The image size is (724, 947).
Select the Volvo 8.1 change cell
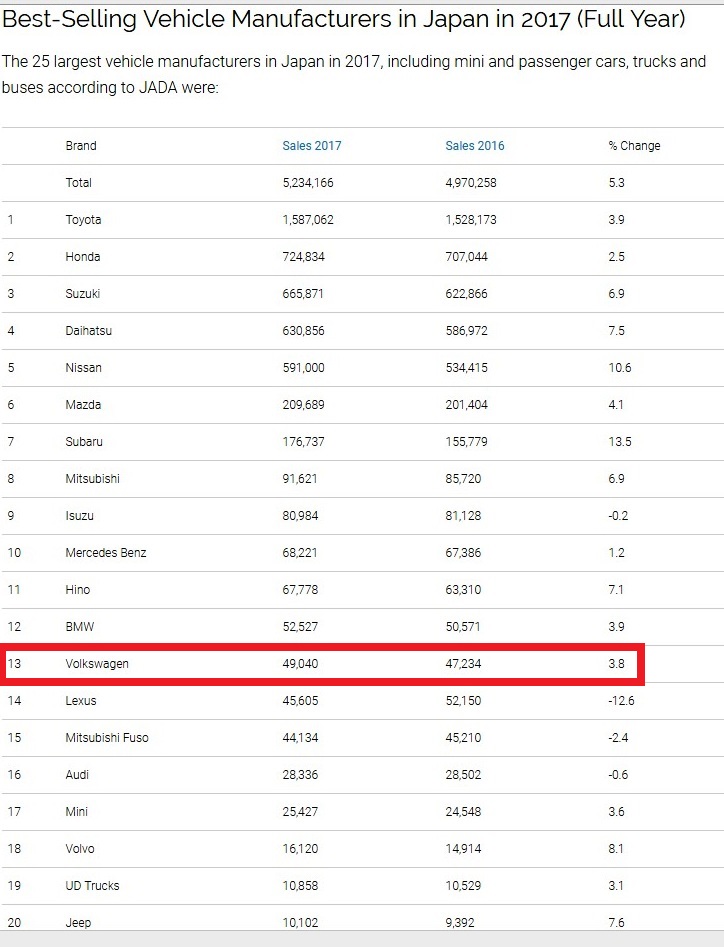pyautogui.click(x=616, y=849)
